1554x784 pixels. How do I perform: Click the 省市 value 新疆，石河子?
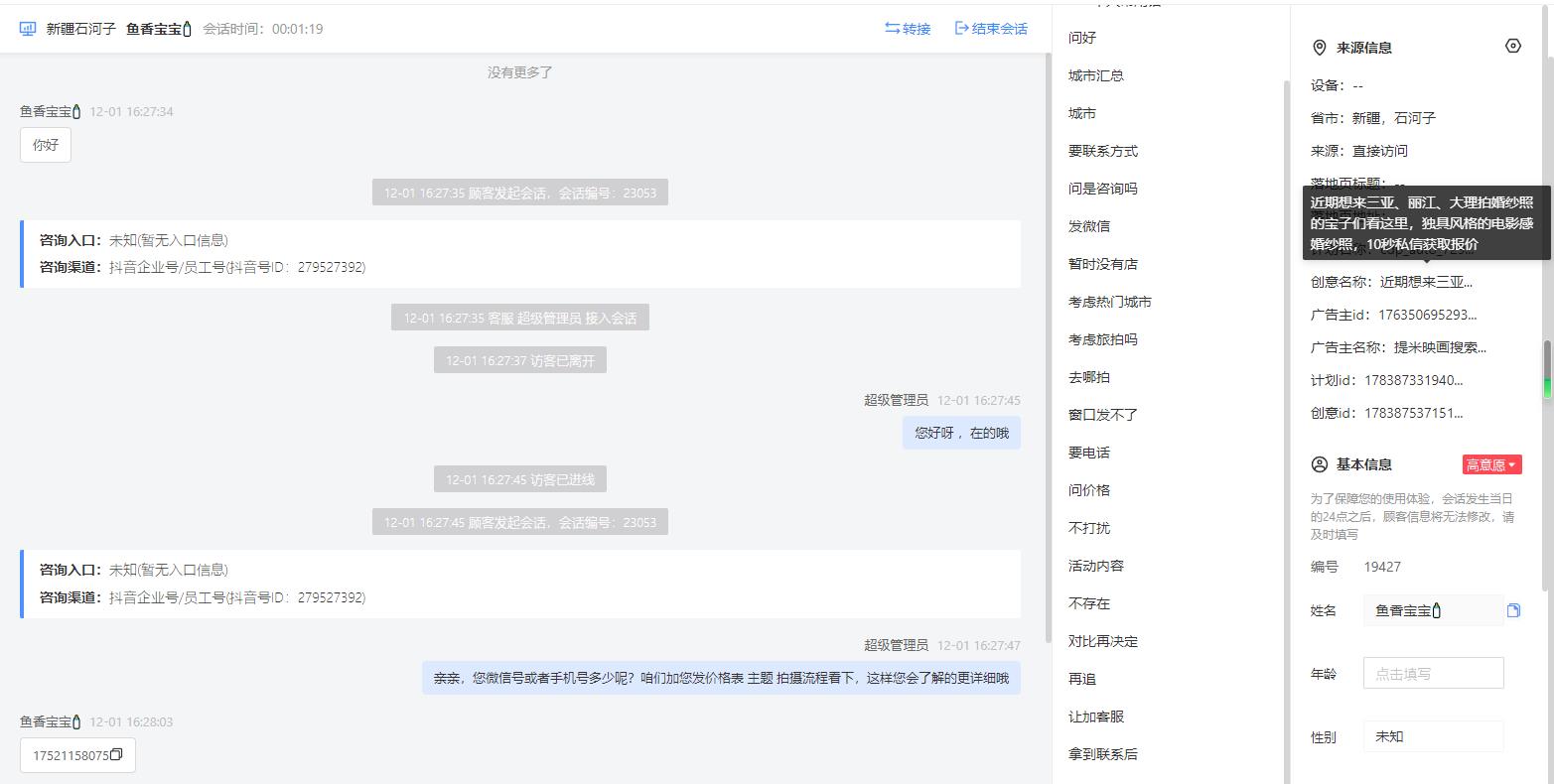(1394, 118)
